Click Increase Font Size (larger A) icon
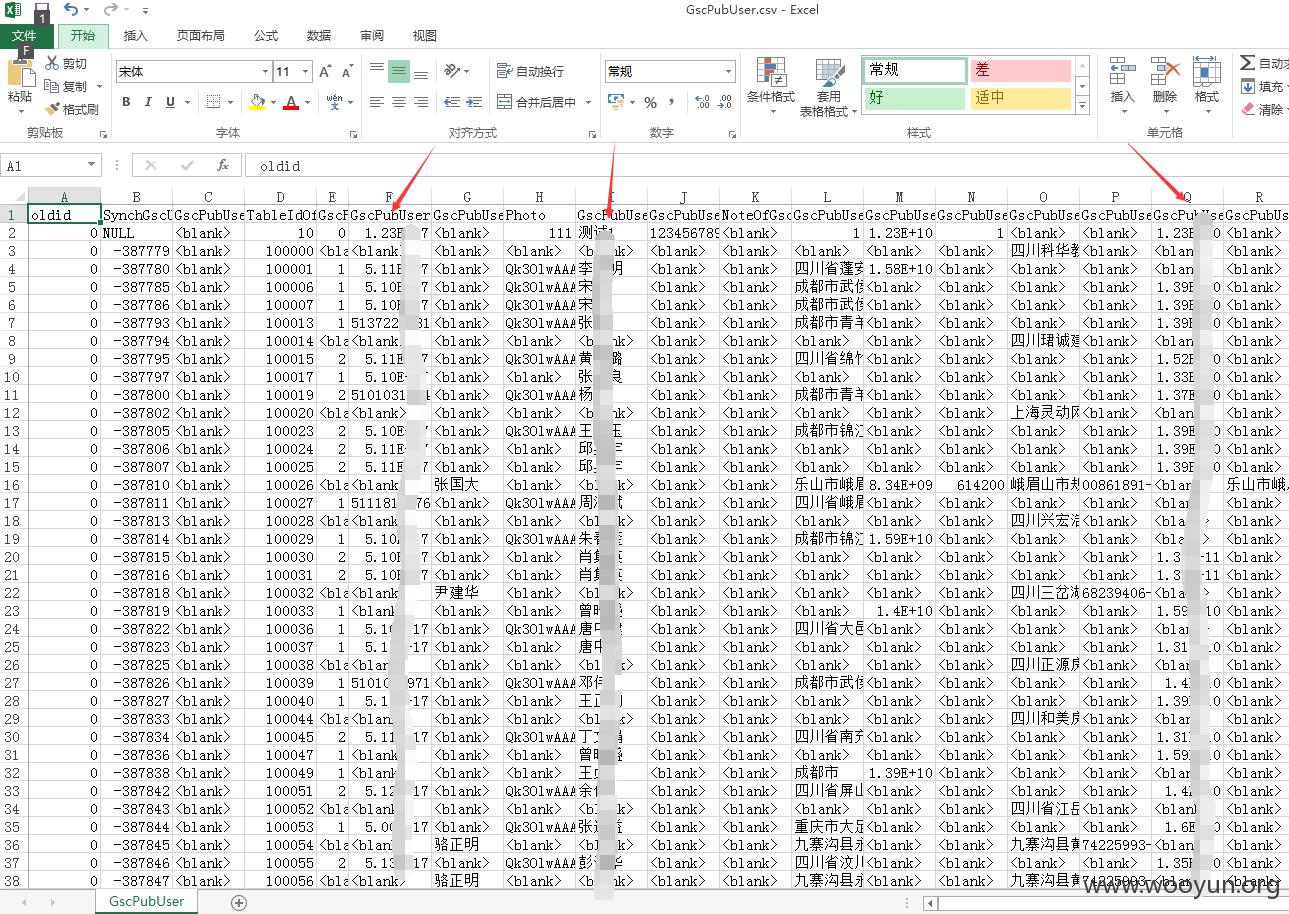The width and height of the screenshot is (1289, 914). pos(325,72)
